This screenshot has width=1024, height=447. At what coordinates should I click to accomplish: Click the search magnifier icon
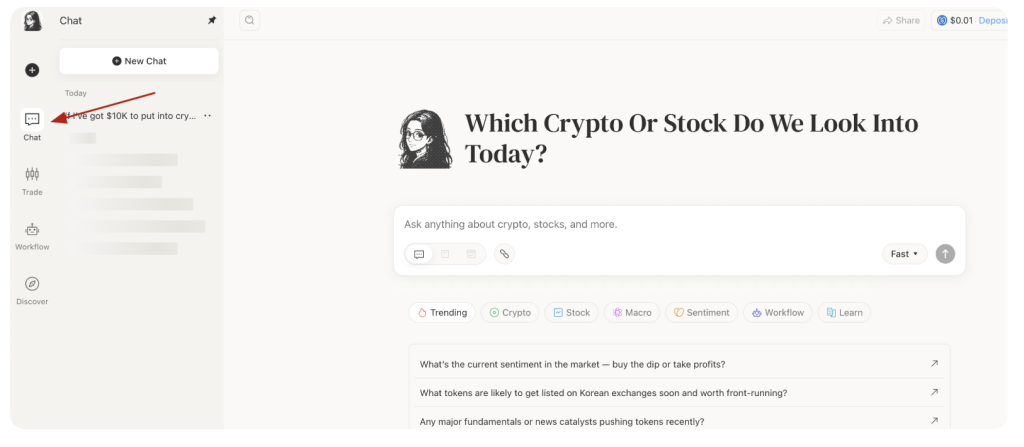point(249,20)
